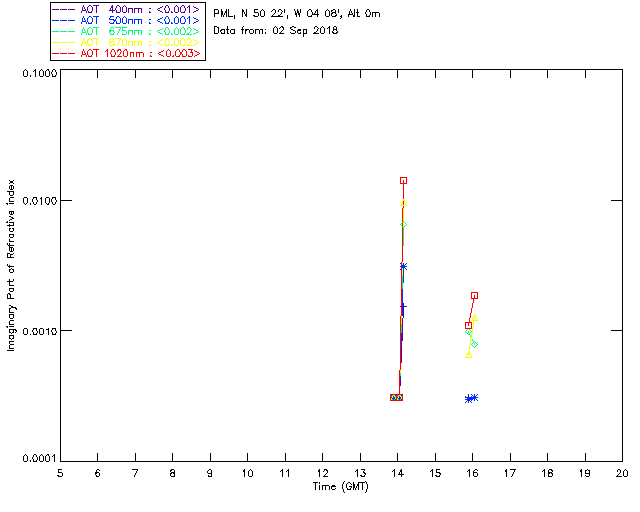
Task: Click the AOT 675nm legend entry
Action: tap(127, 31)
